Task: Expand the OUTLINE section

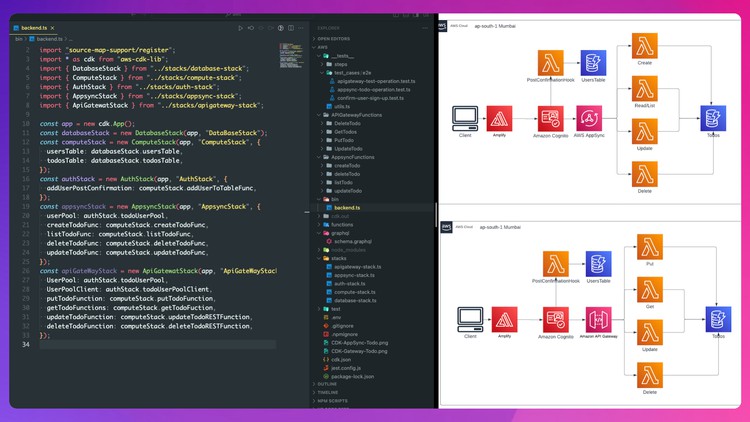Action: [328, 384]
